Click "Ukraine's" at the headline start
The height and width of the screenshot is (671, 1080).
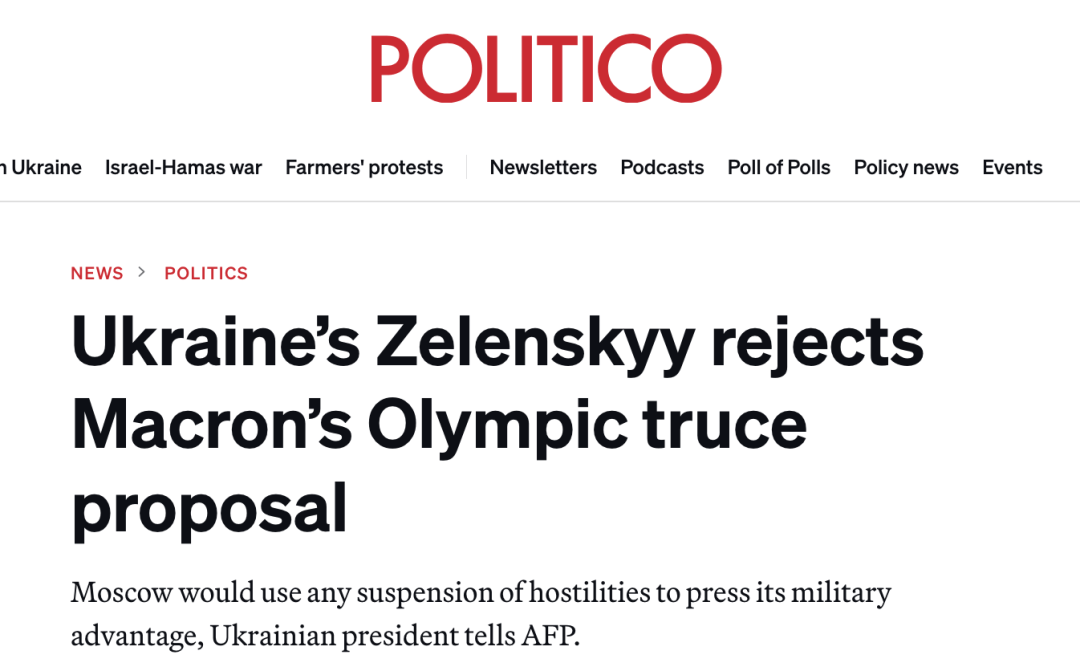click(x=215, y=342)
